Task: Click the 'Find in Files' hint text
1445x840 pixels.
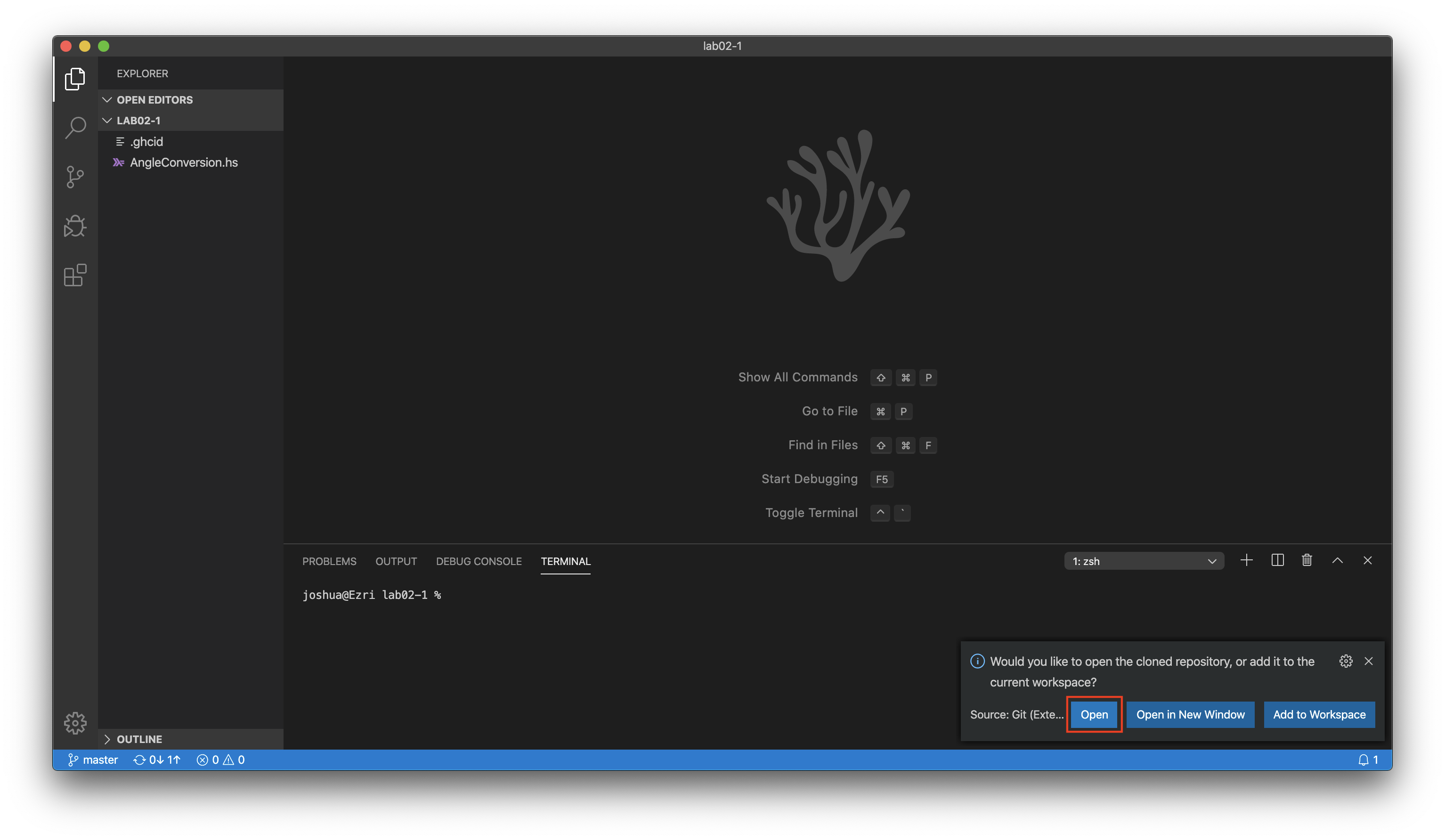Action: (823, 445)
